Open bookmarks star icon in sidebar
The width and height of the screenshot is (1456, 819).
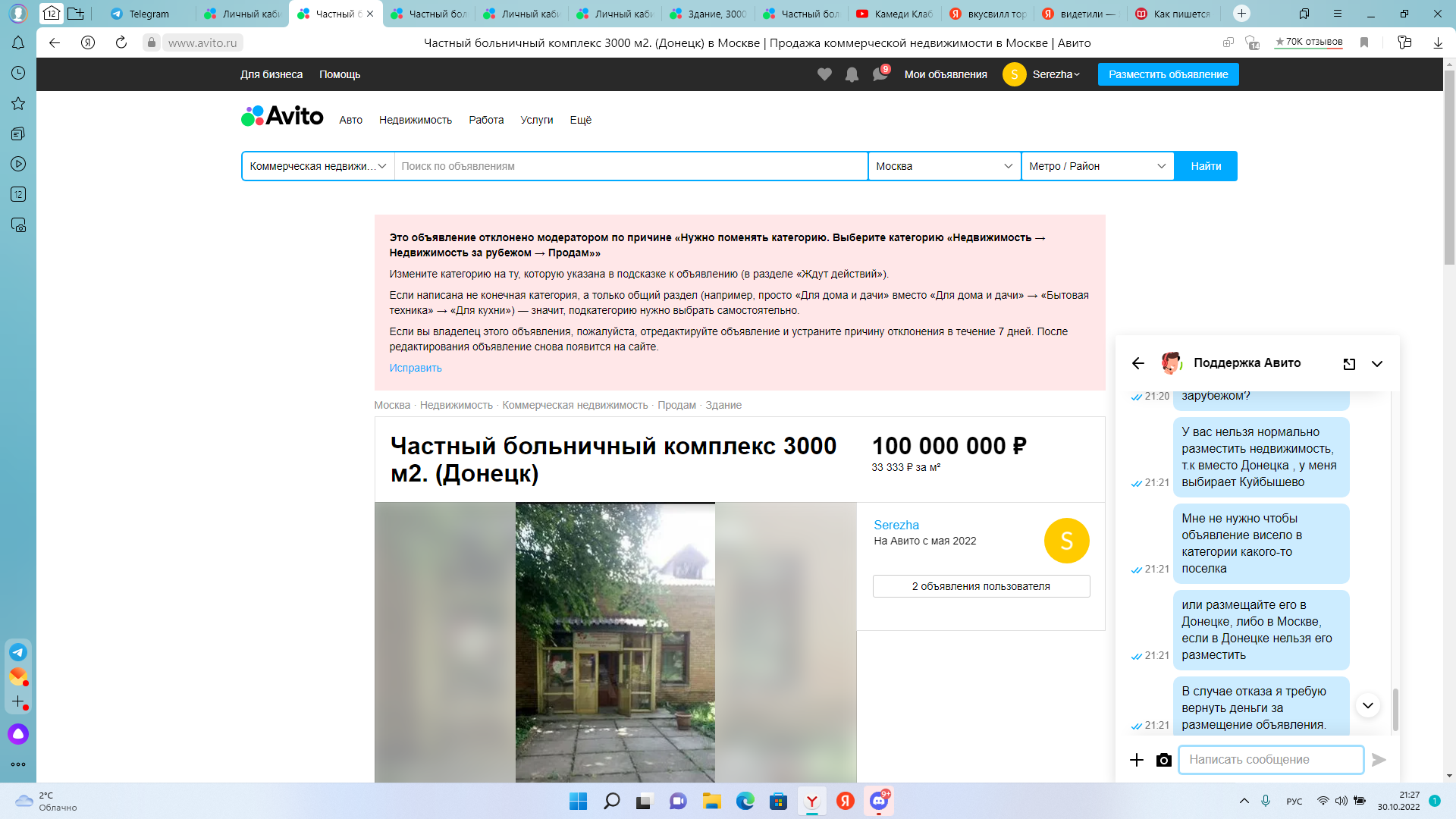point(18,103)
